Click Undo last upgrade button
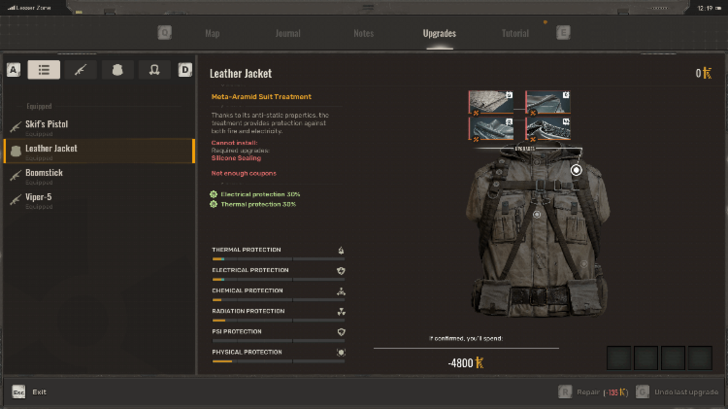 coord(676,392)
